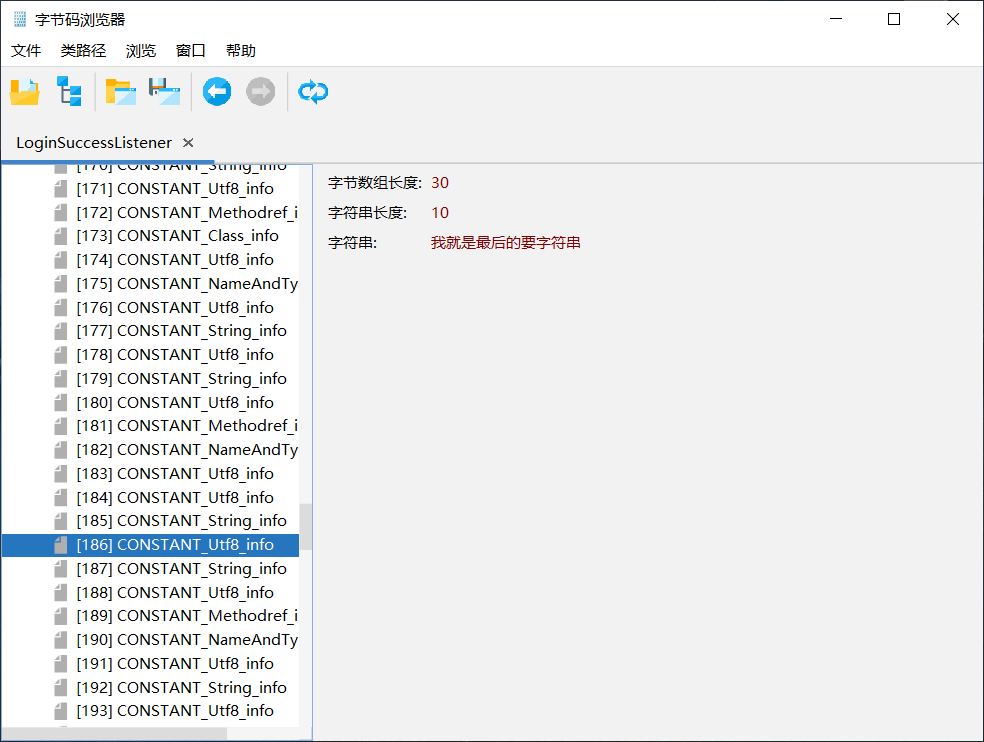The image size is (984, 742).
Task: Open the 浏览 menu
Action: pyautogui.click(x=140, y=50)
